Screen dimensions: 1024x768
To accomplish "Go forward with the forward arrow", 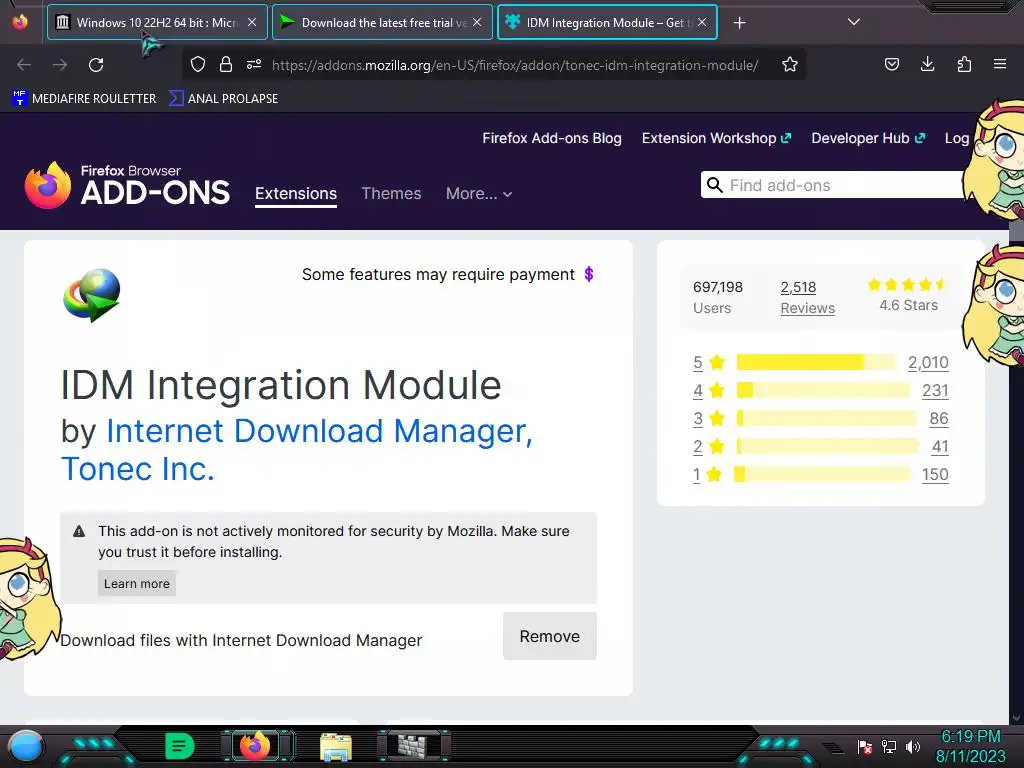I will (60, 65).
